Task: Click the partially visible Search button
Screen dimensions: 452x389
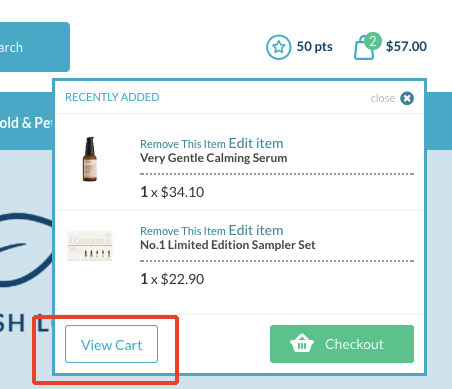Action: click(x=35, y=47)
